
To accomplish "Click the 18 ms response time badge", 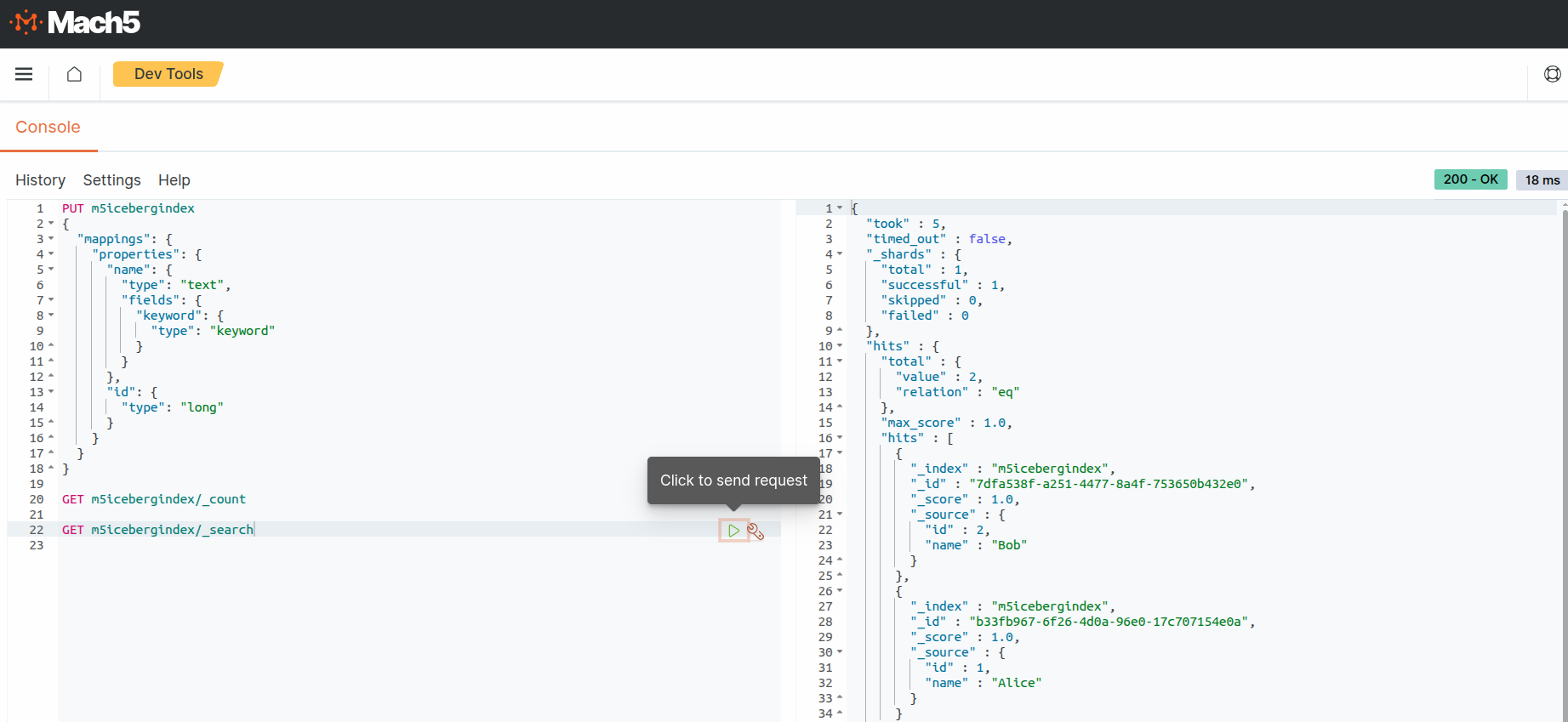I will pos(1542,180).
